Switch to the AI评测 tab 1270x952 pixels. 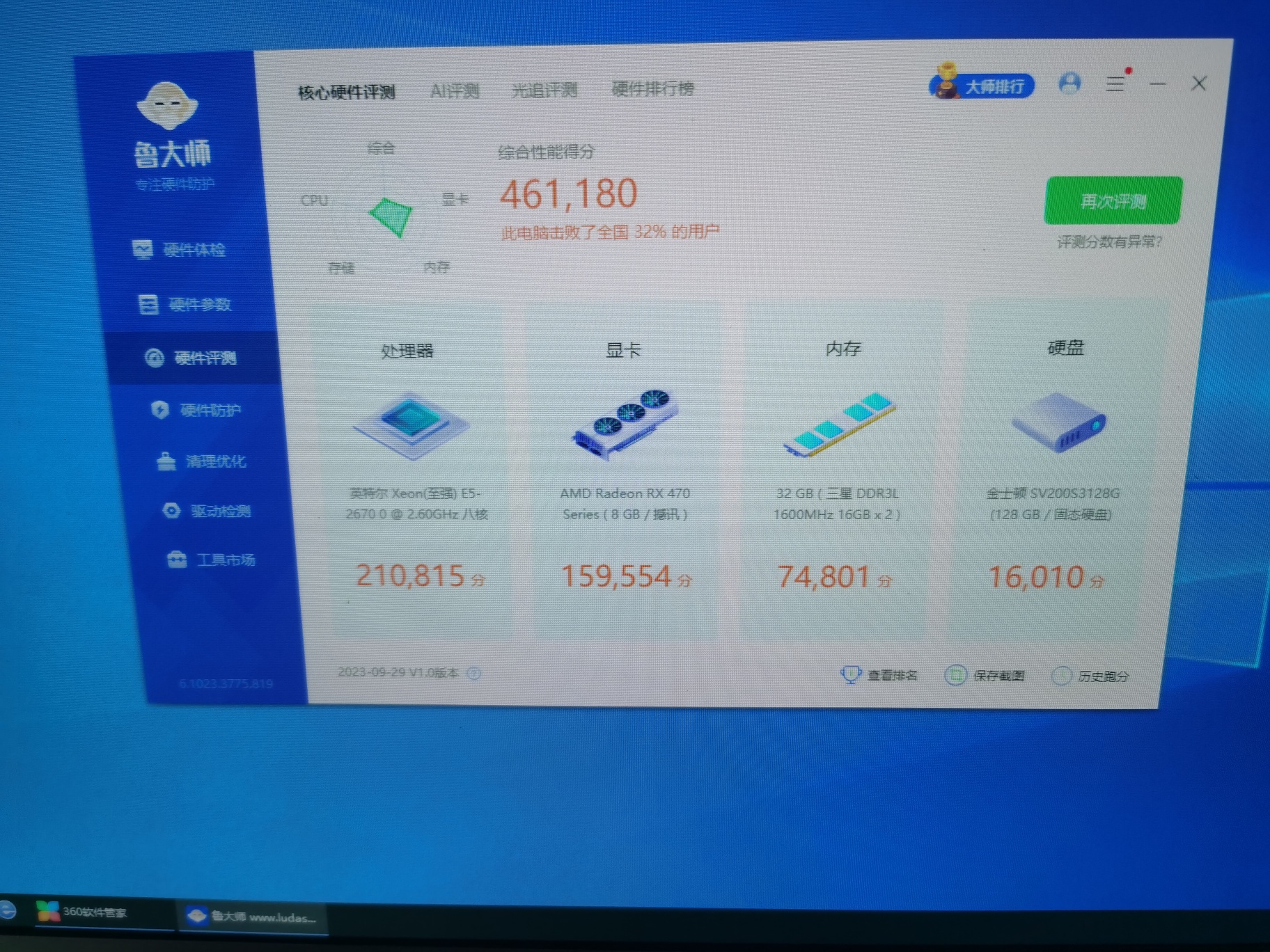[455, 91]
